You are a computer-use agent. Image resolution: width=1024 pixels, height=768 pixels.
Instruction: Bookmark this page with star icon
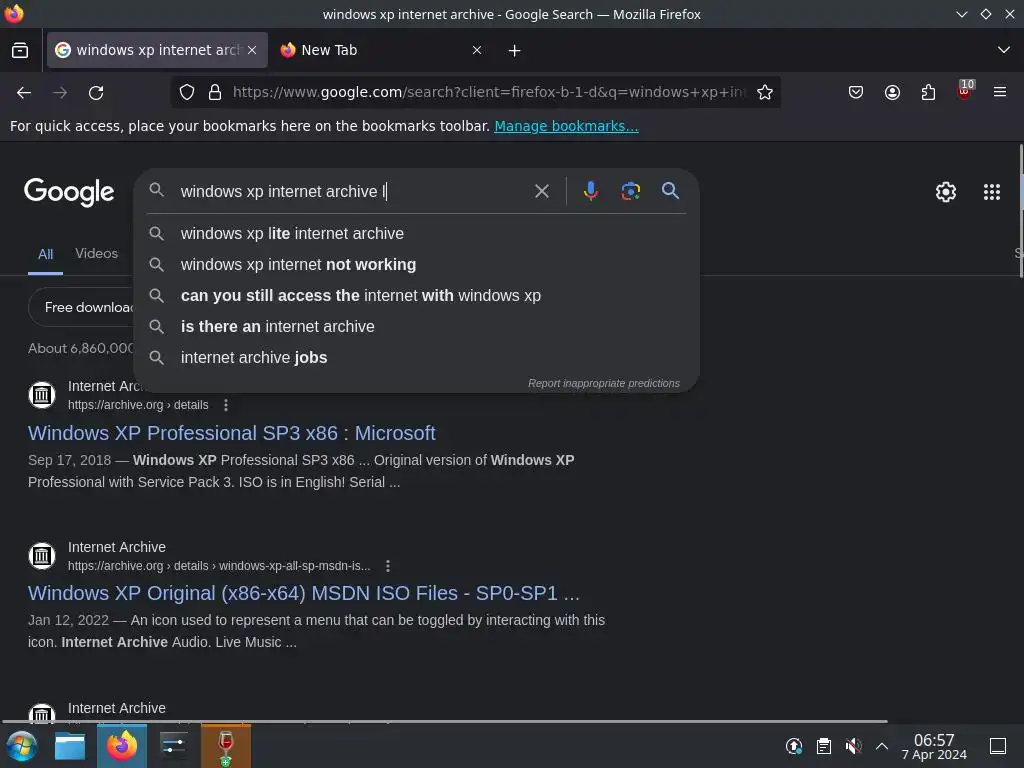[x=765, y=93]
